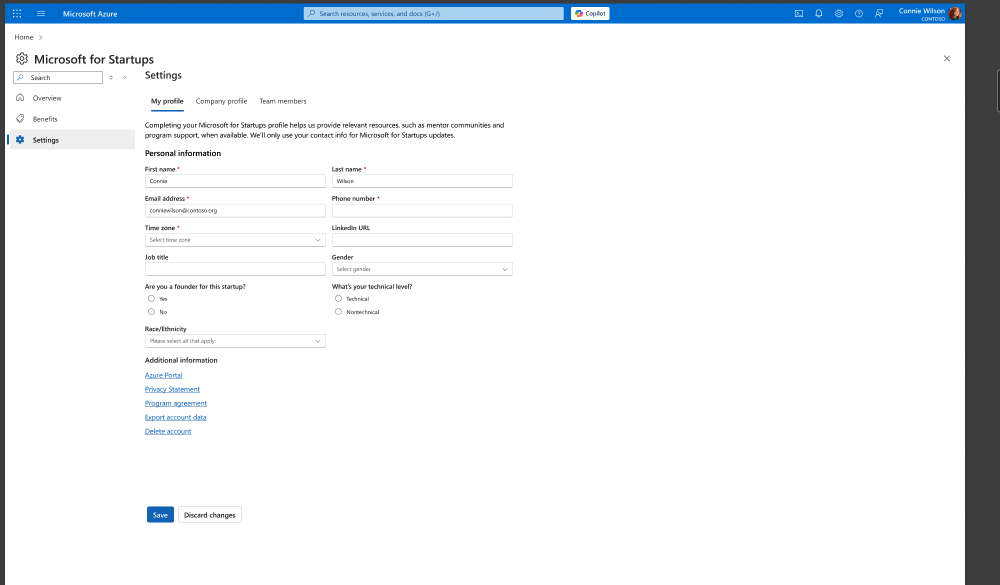Click the global search resources box

click(x=434, y=13)
